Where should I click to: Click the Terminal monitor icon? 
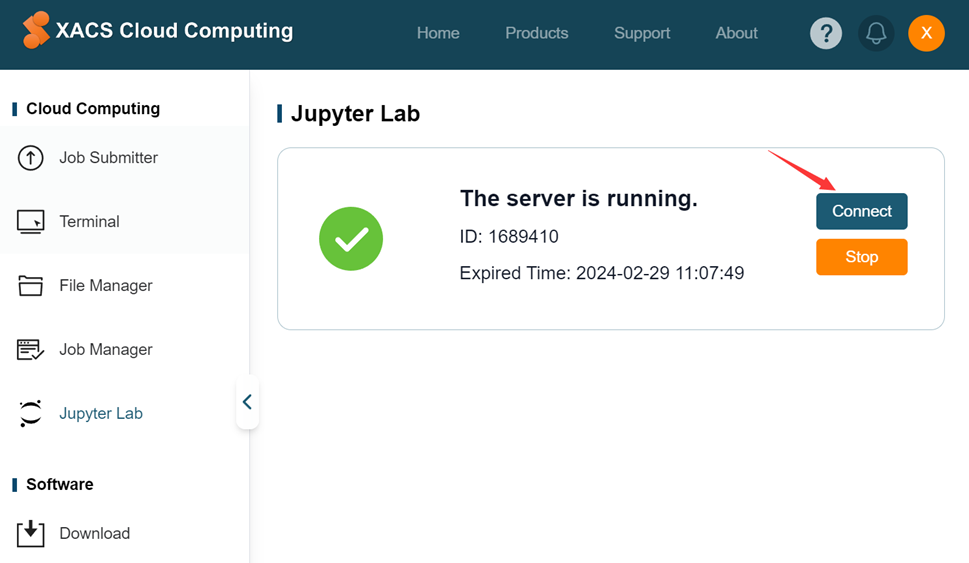coord(30,222)
